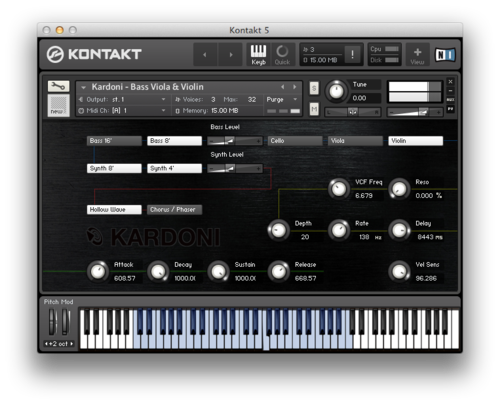Go to next instrument with right arrow

point(231,54)
